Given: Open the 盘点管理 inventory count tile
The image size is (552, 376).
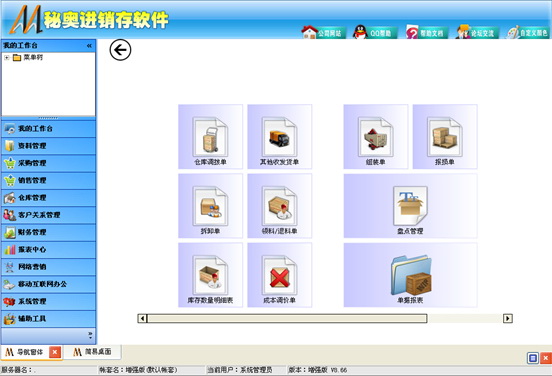Looking at the screenshot, I should pos(410,206).
